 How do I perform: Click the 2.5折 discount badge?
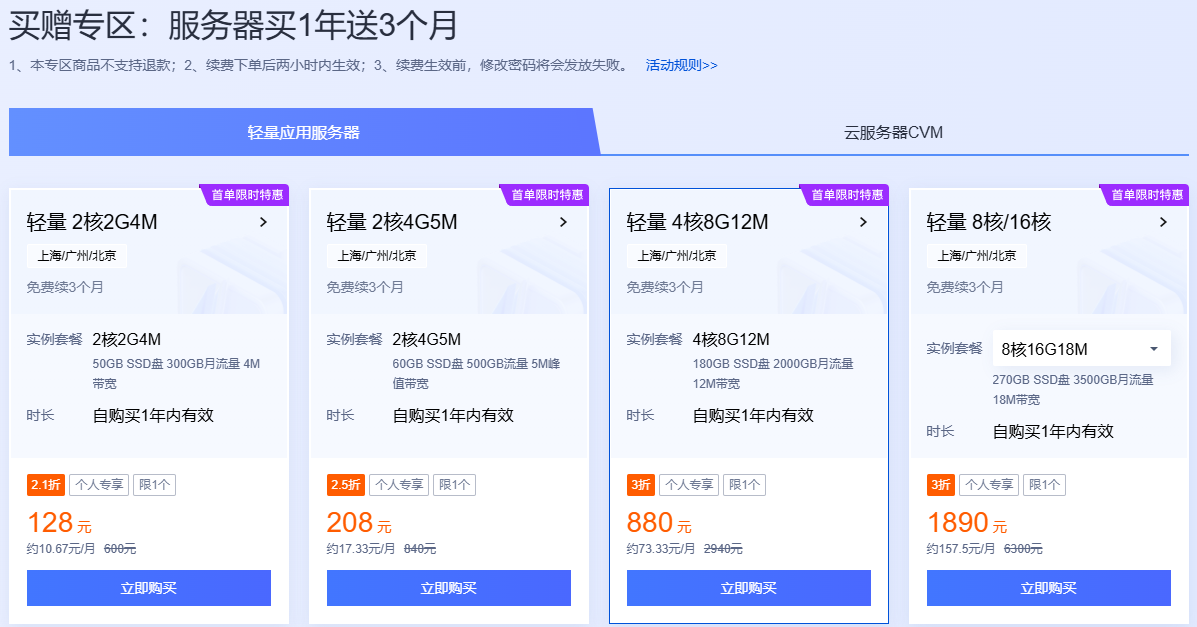point(346,485)
